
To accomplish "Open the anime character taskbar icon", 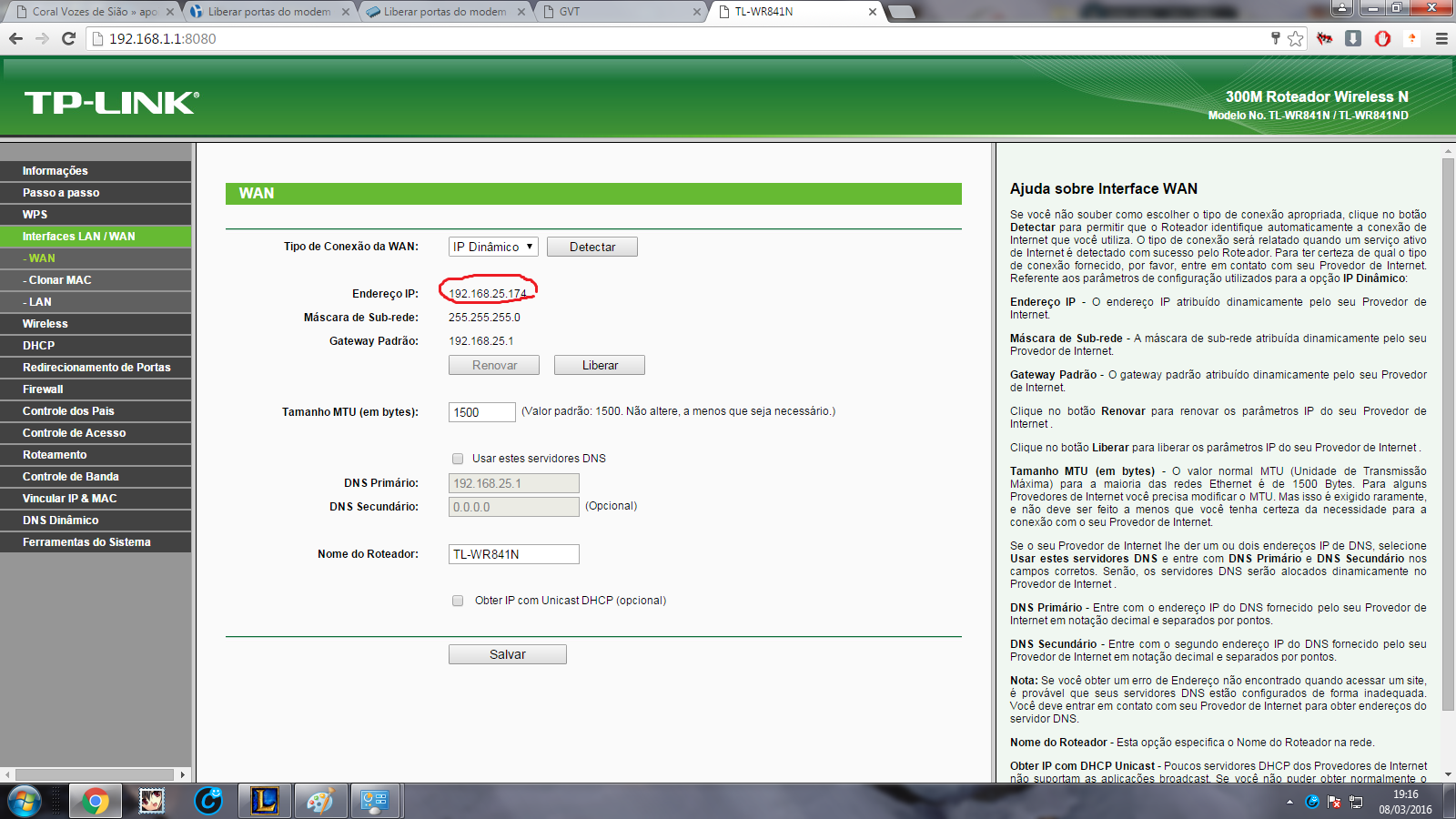I will pos(152,802).
